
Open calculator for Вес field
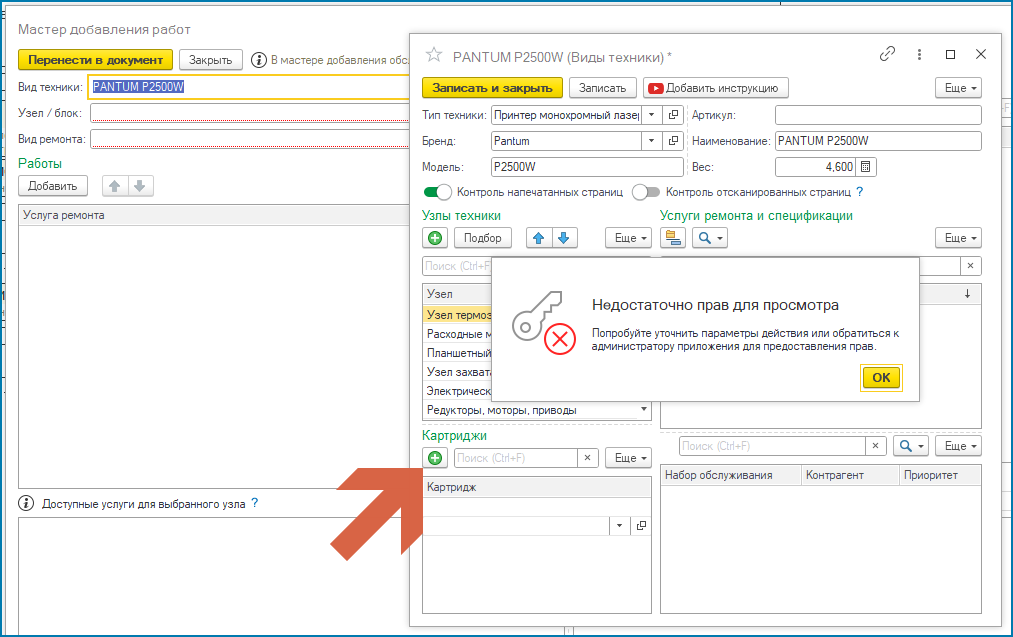(866, 167)
